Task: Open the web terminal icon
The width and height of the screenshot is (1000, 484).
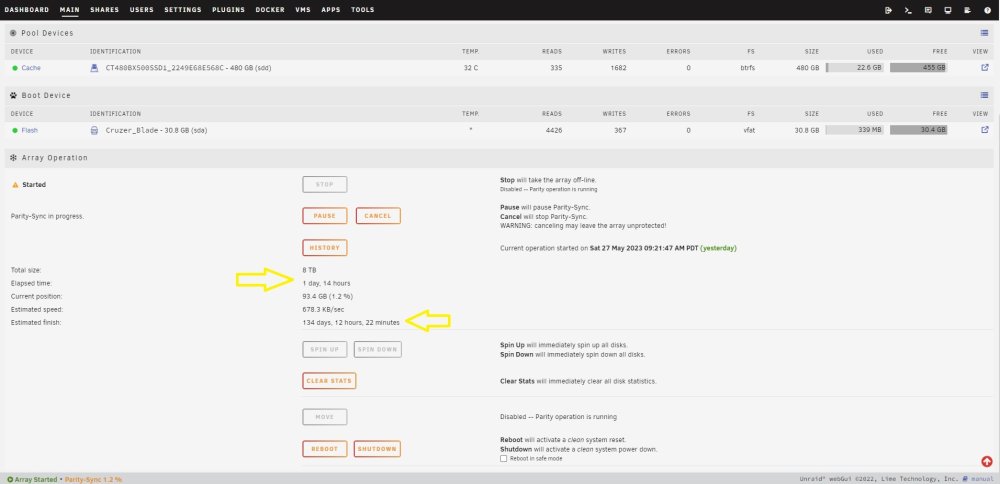Action: pos(908,10)
